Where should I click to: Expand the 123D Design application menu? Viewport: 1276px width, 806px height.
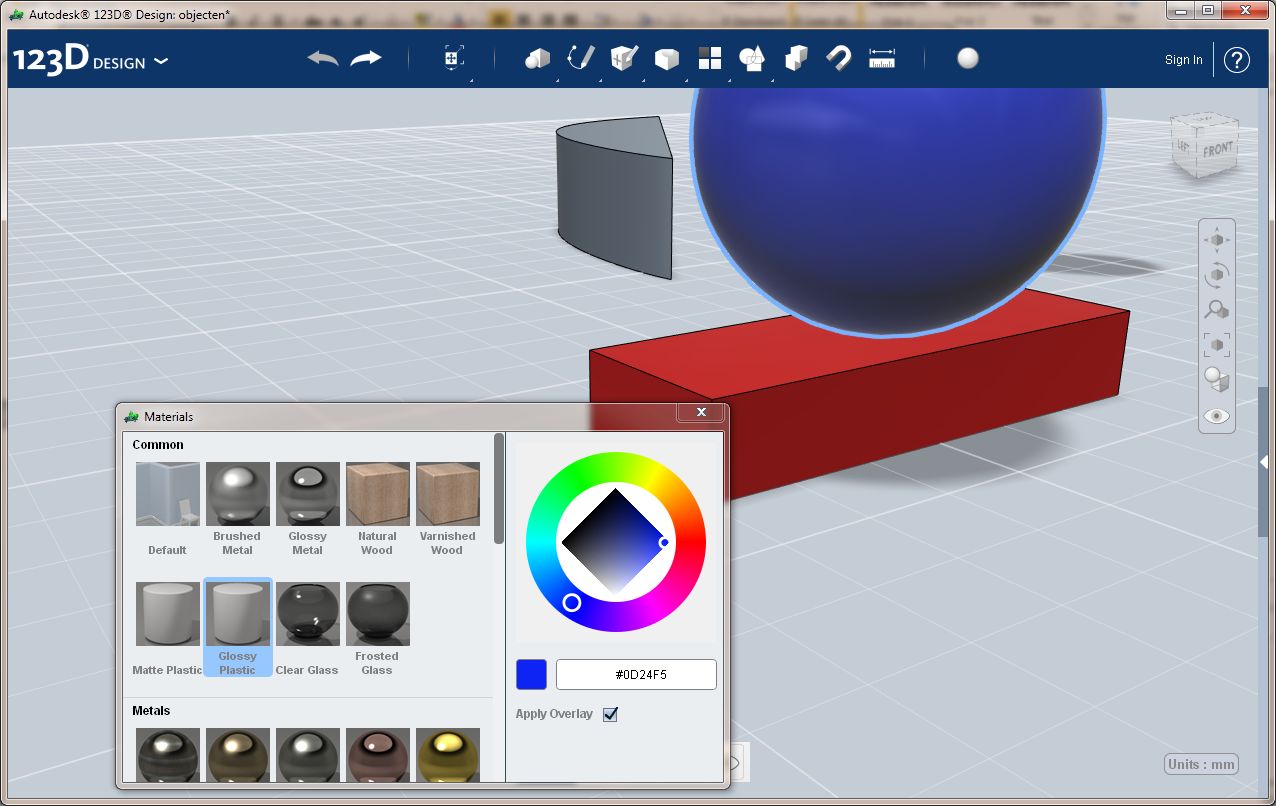coord(90,60)
